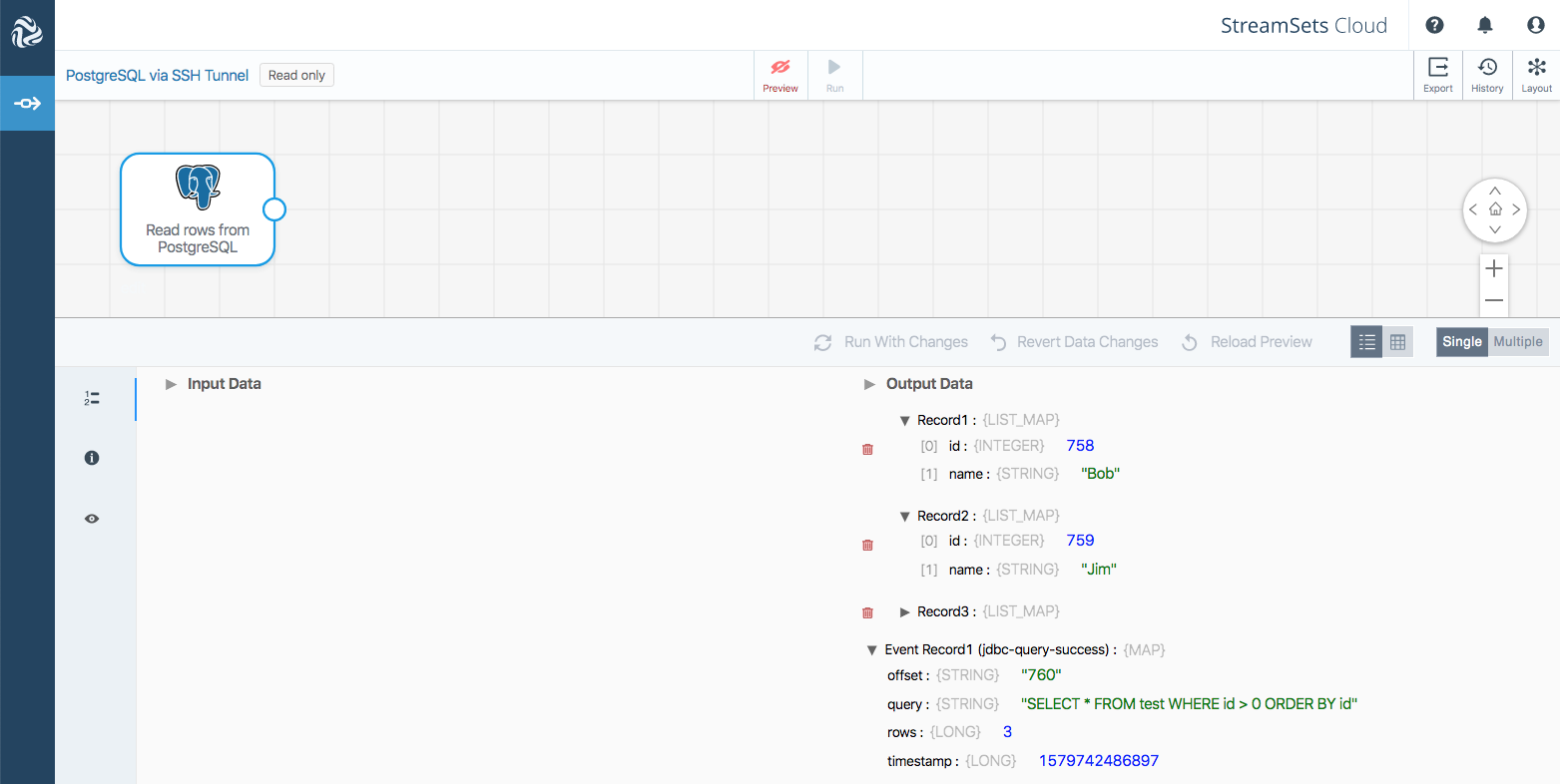Click the id value 759
This screenshot has width=1560, height=784.
coord(1080,540)
